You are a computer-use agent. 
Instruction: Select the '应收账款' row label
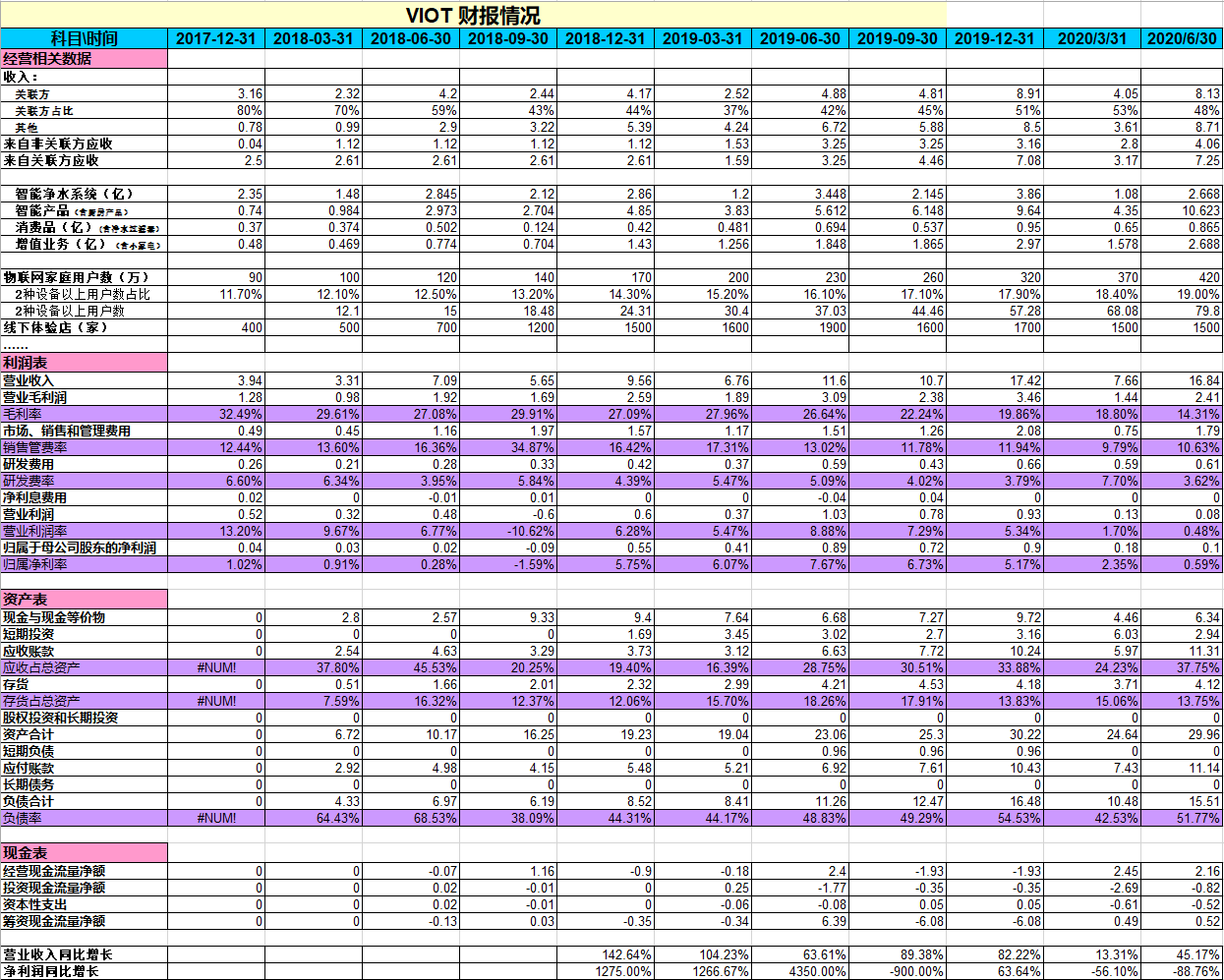(x=29, y=651)
